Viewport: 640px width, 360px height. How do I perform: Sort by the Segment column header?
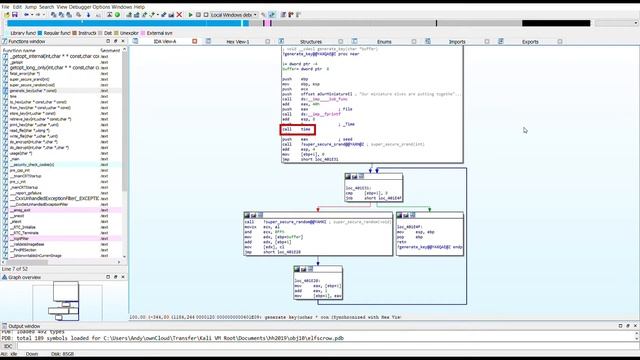click(x=110, y=50)
